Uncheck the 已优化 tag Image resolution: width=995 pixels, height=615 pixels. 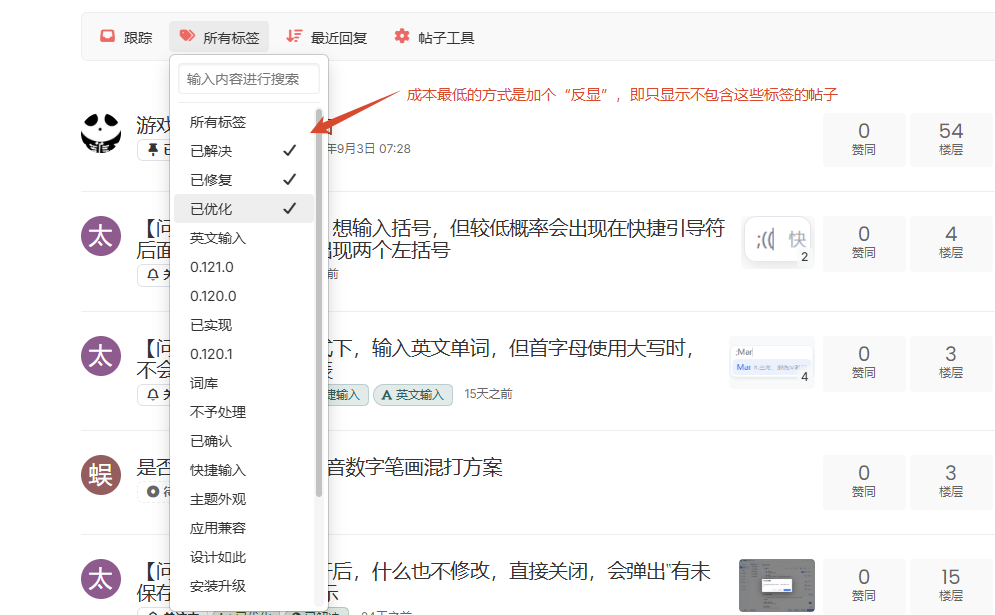244,209
